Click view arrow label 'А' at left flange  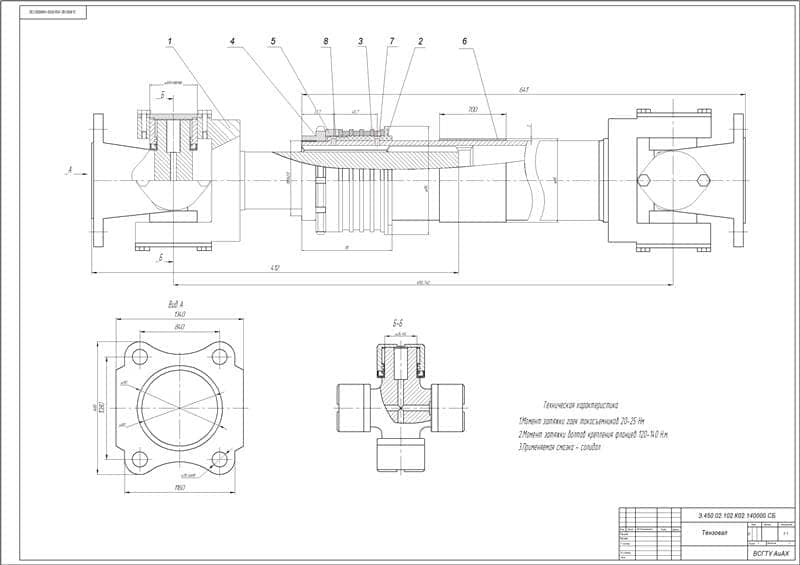(68, 168)
